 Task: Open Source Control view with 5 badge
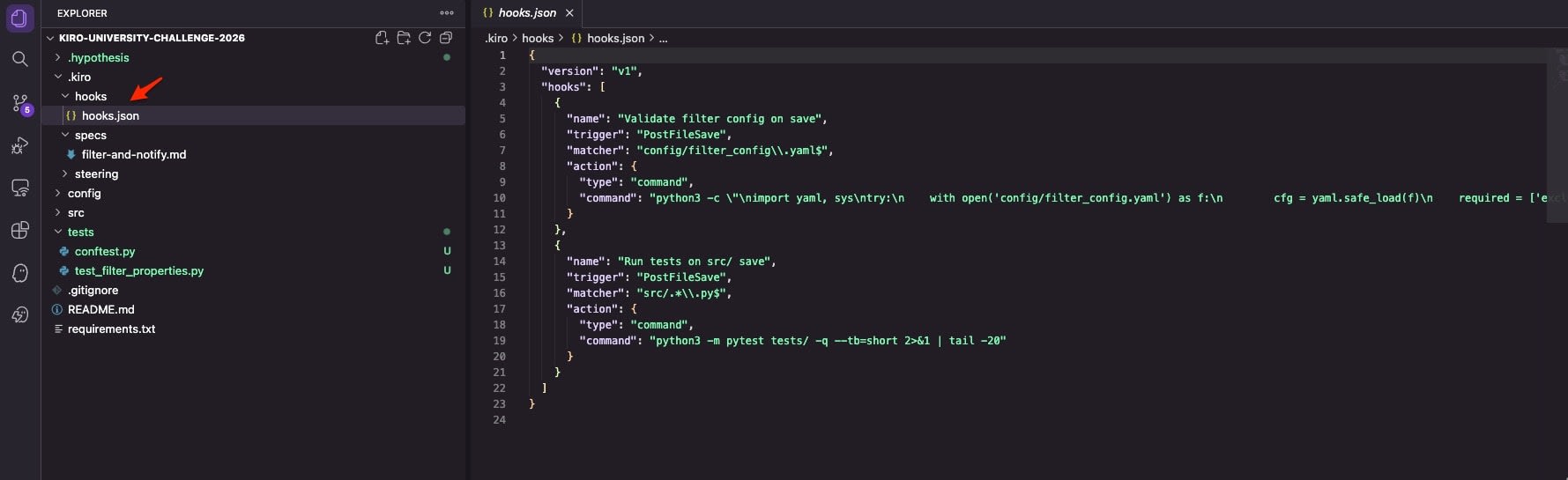tap(20, 103)
